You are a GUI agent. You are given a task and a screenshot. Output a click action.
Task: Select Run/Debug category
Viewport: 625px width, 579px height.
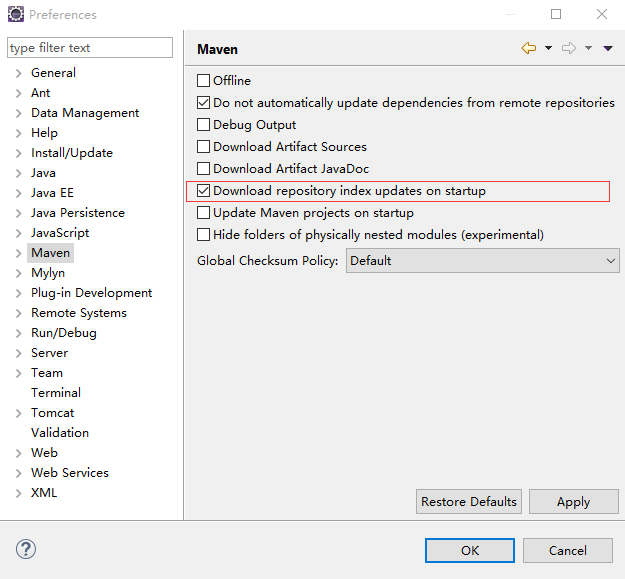pos(64,333)
